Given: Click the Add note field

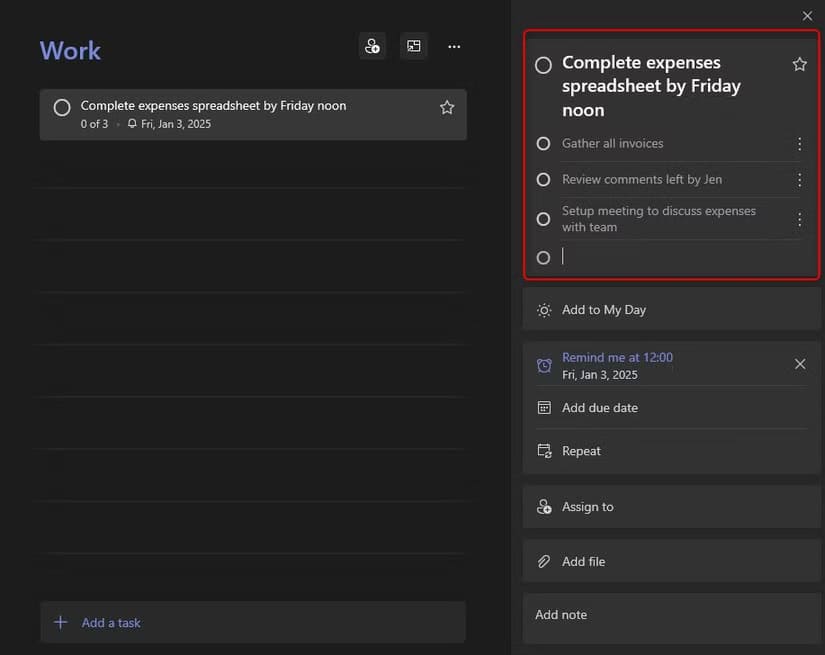Looking at the screenshot, I should coord(671,618).
